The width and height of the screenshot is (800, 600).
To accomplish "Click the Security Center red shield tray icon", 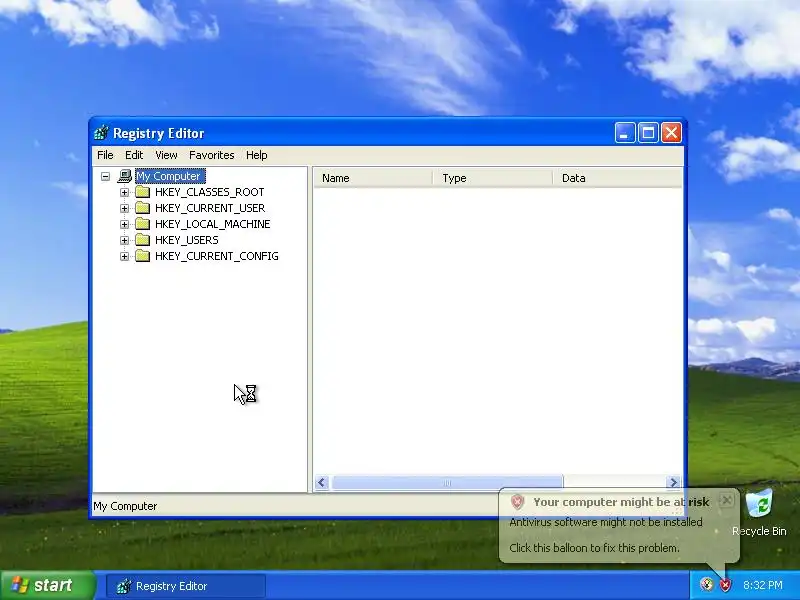I will click(x=725, y=585).
